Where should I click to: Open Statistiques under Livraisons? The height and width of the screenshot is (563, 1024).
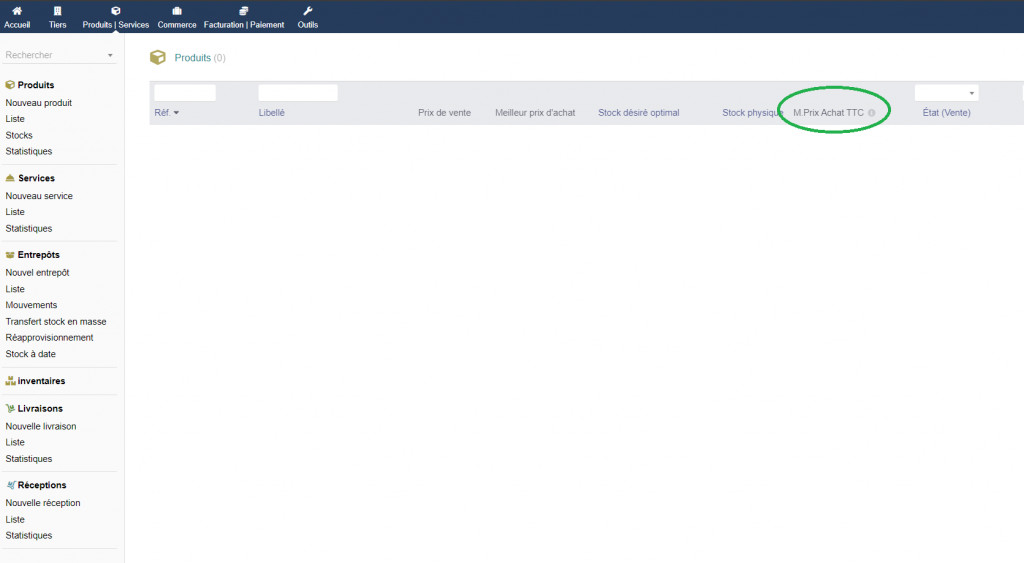(29, 458)
